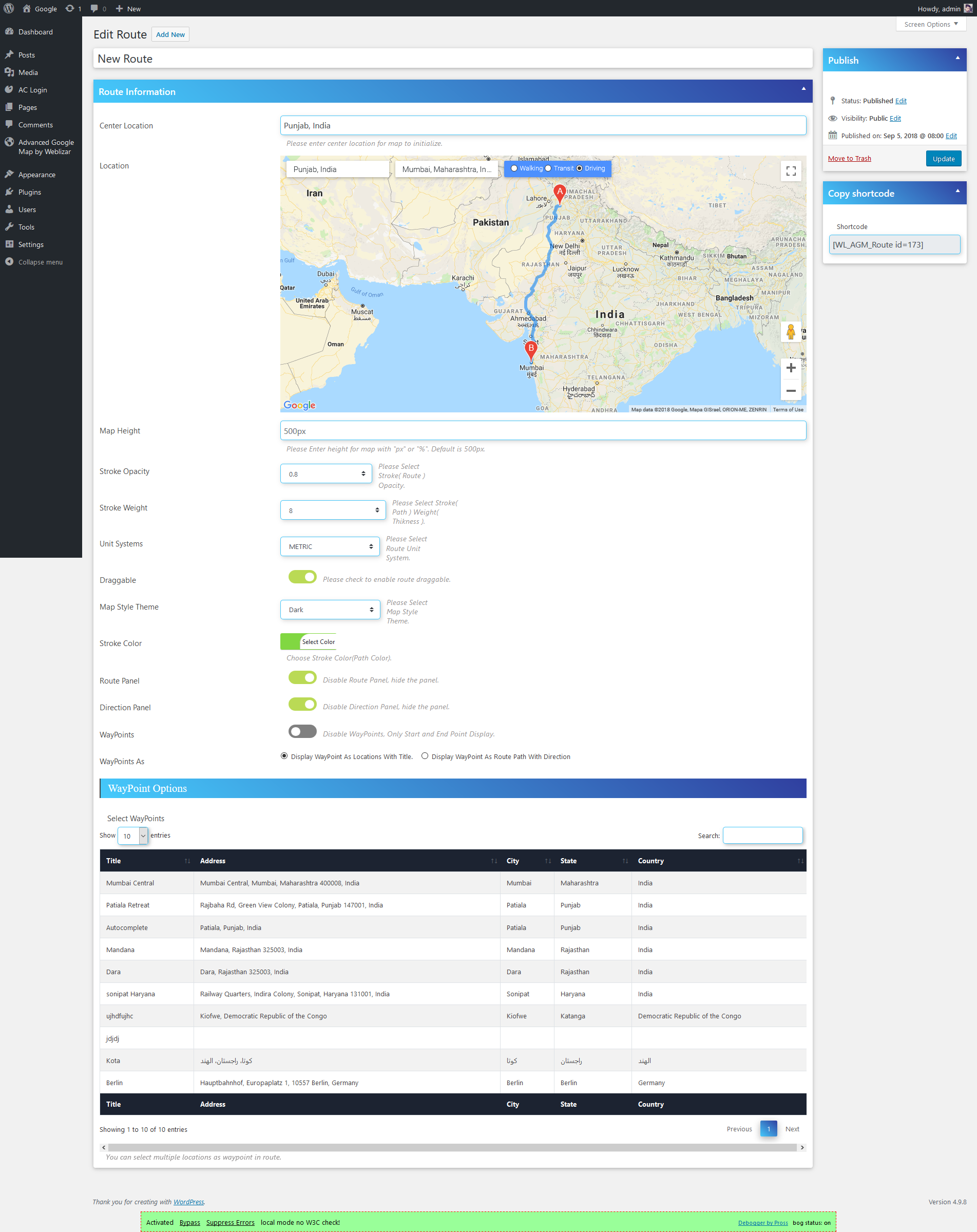Viewport: 977px width, 1232px height.
Task: Open Advanced Google Map by Weblizar menu
Action: [46, 147]
